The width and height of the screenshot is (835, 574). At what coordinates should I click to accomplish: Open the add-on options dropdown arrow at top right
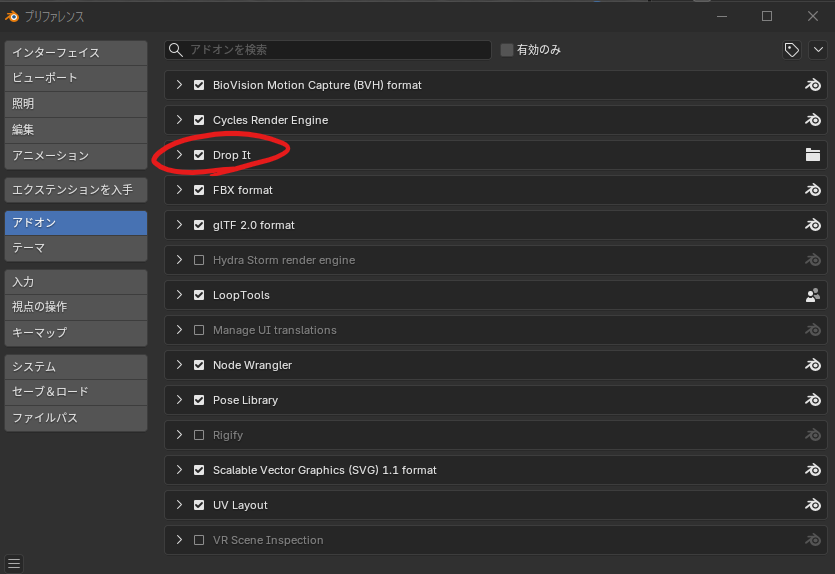(x=818, y=50)
